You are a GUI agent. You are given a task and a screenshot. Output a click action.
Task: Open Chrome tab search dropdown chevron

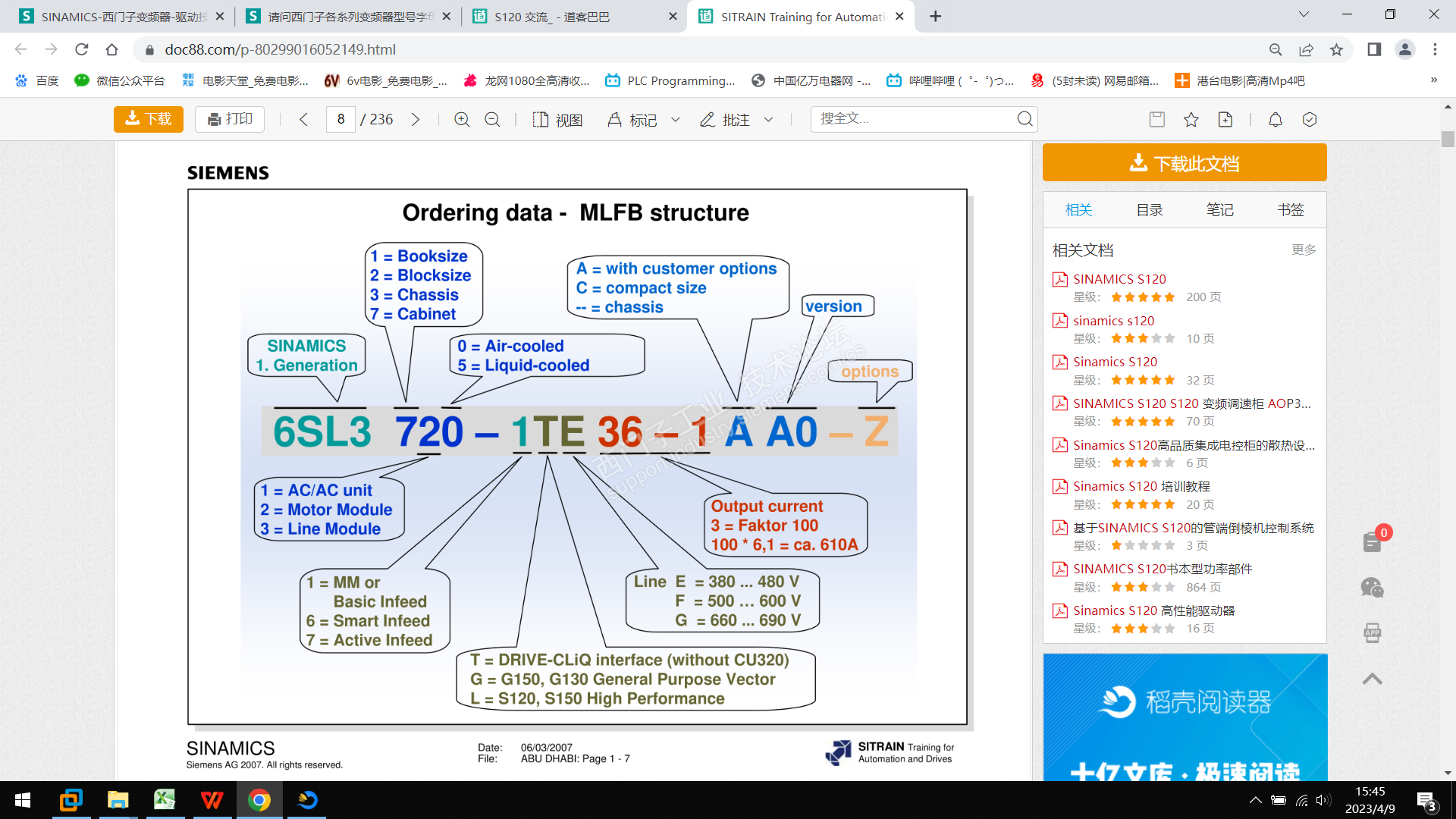pos(1303,15)
